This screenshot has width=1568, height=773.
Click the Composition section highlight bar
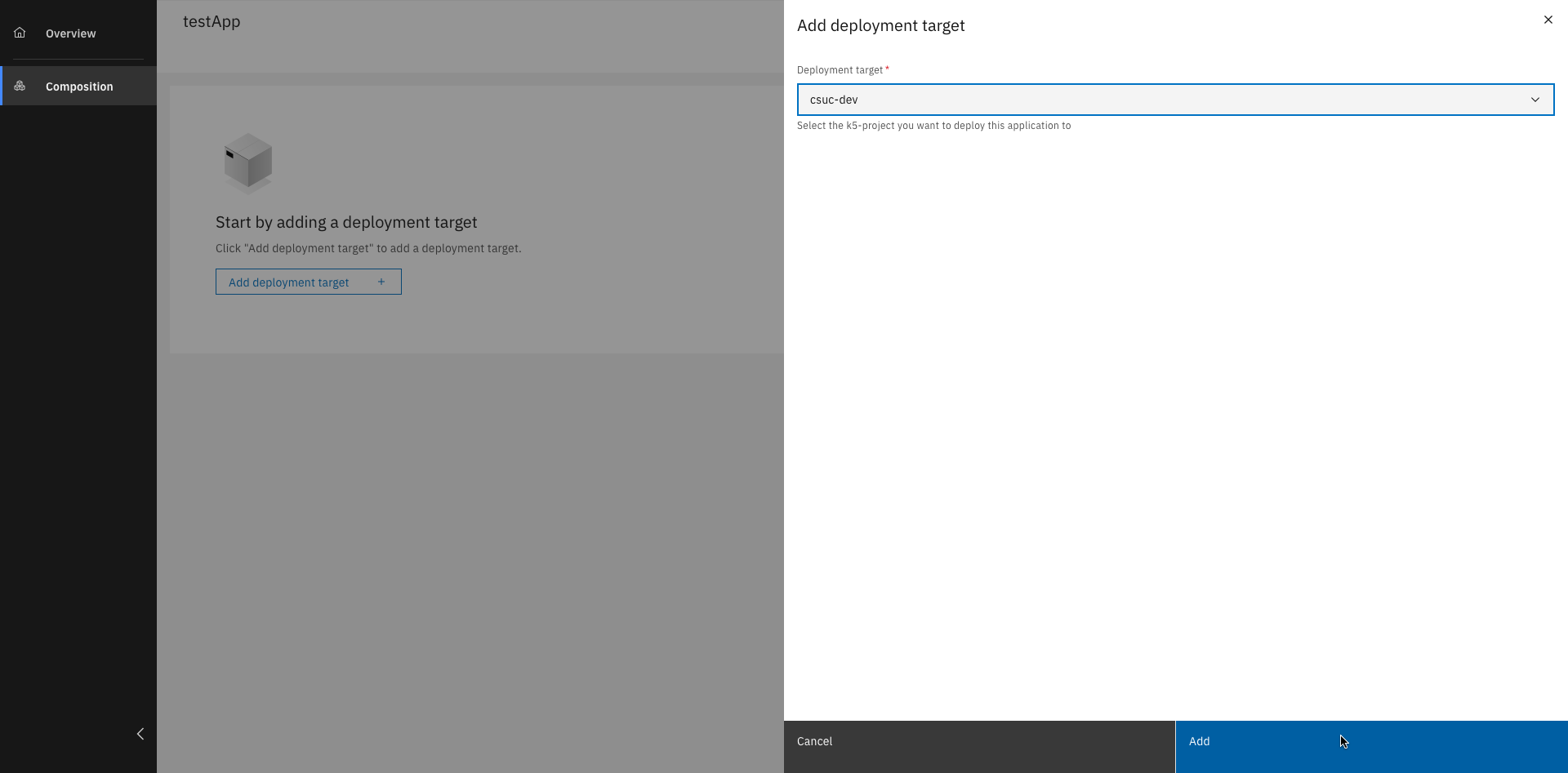point(2,86)
